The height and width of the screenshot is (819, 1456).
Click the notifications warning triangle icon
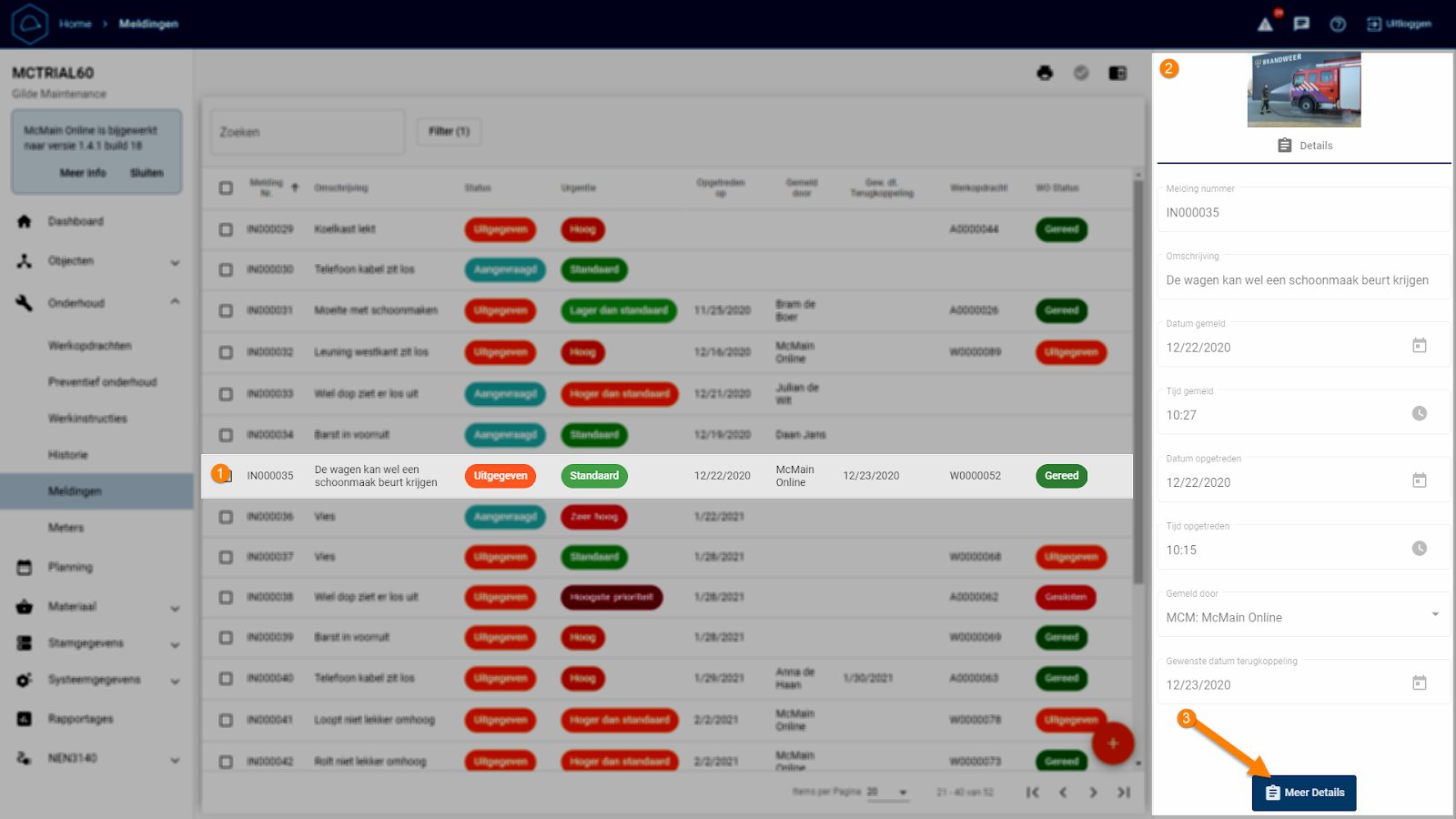tap(1265, 24)
